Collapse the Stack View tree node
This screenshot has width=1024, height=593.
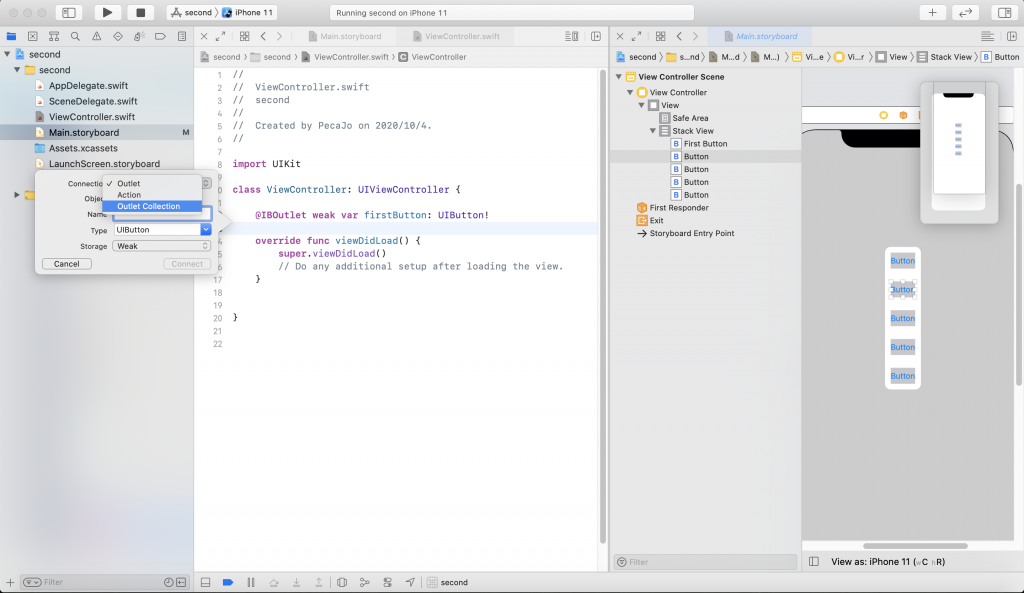click(654, 131)
